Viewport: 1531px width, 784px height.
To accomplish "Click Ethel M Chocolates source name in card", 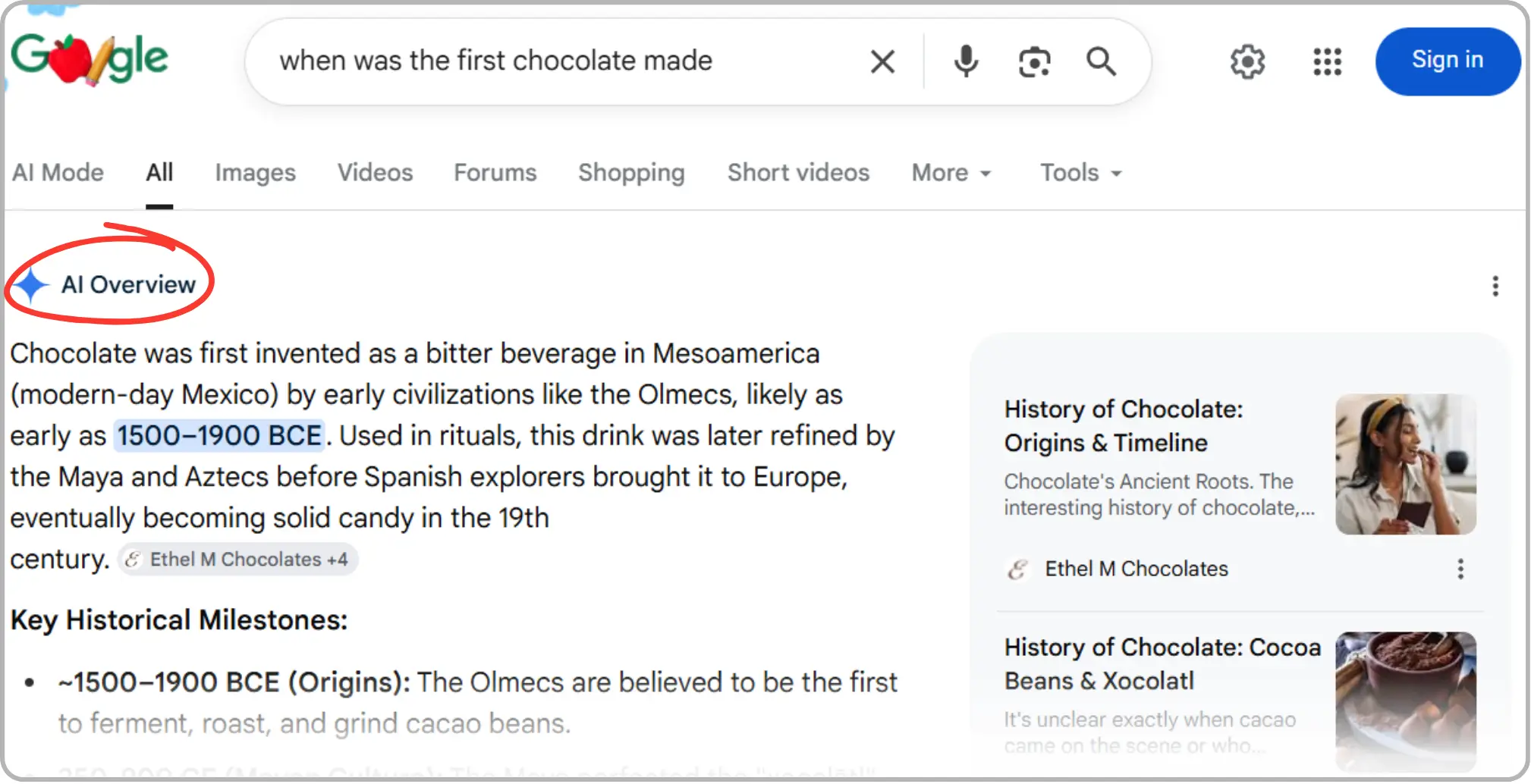I will pyautogui.click(x=1136, y=569).
